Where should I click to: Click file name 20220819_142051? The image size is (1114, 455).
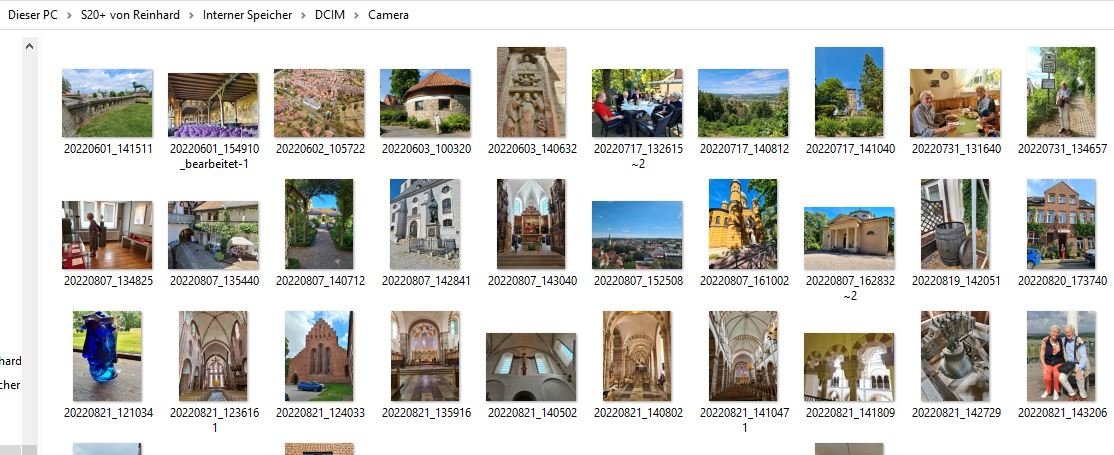click(956, 281)
